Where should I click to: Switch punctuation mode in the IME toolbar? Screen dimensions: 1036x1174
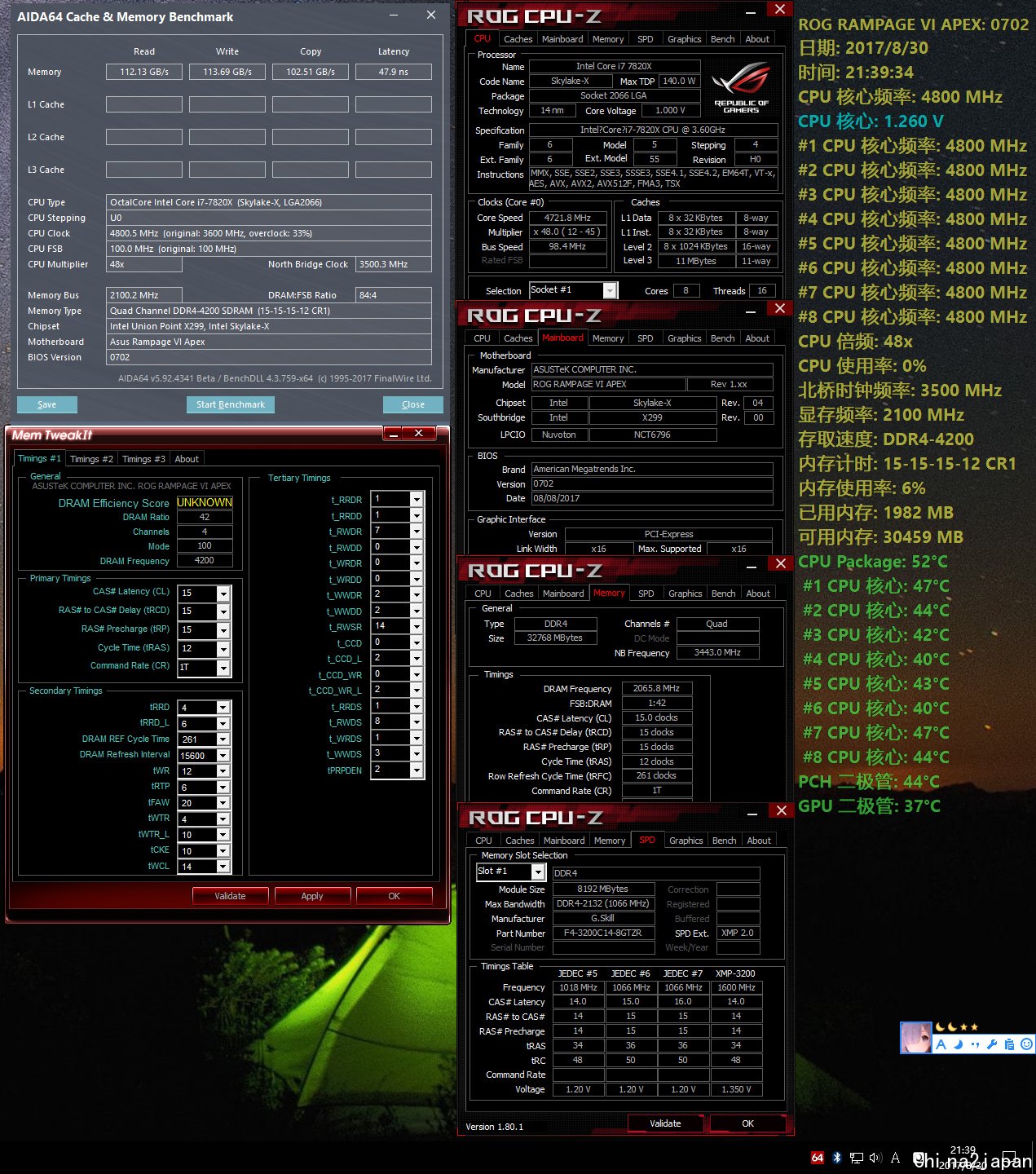point(976,1044)
